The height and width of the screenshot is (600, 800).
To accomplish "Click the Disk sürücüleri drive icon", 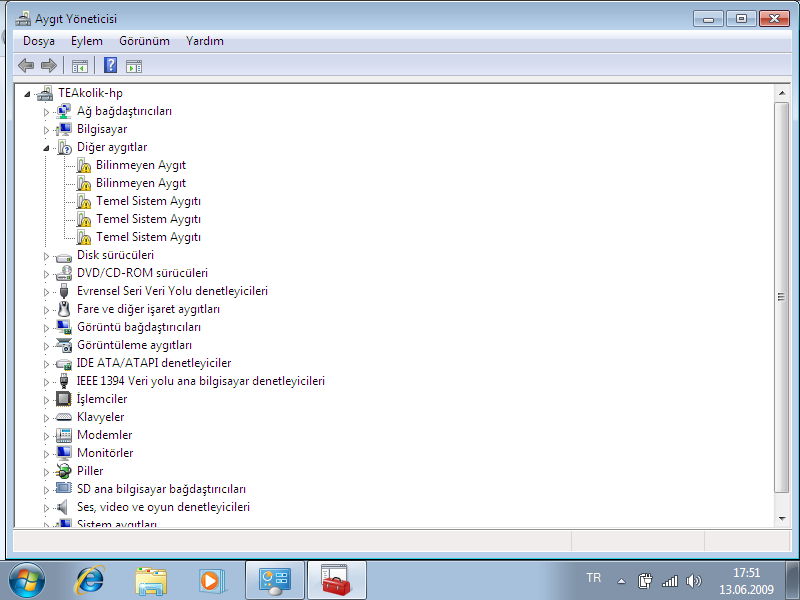I will pos(64,256).
